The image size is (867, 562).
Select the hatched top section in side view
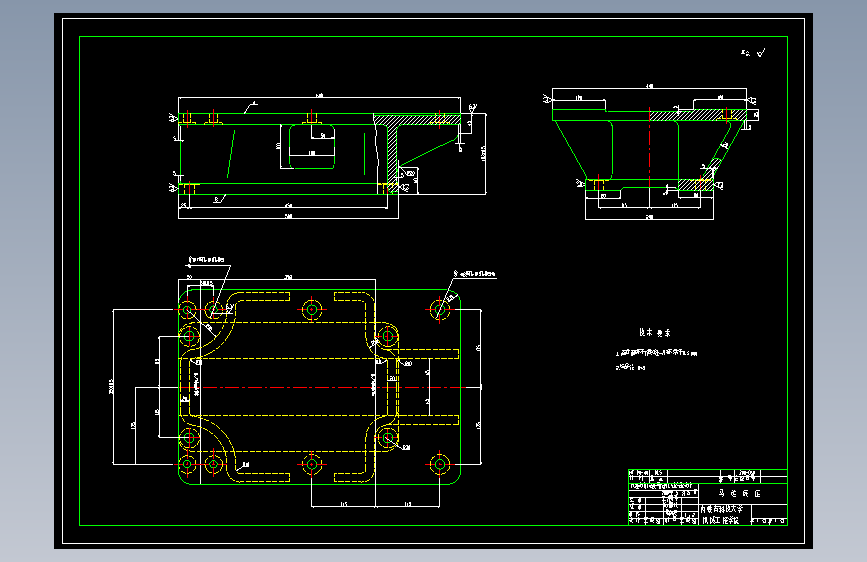698,115
